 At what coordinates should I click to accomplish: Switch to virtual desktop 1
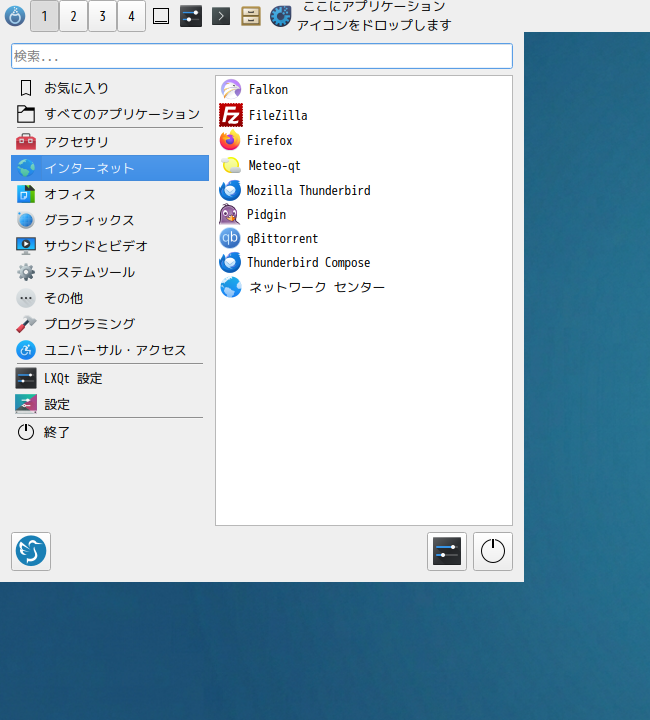click(45, 16)
